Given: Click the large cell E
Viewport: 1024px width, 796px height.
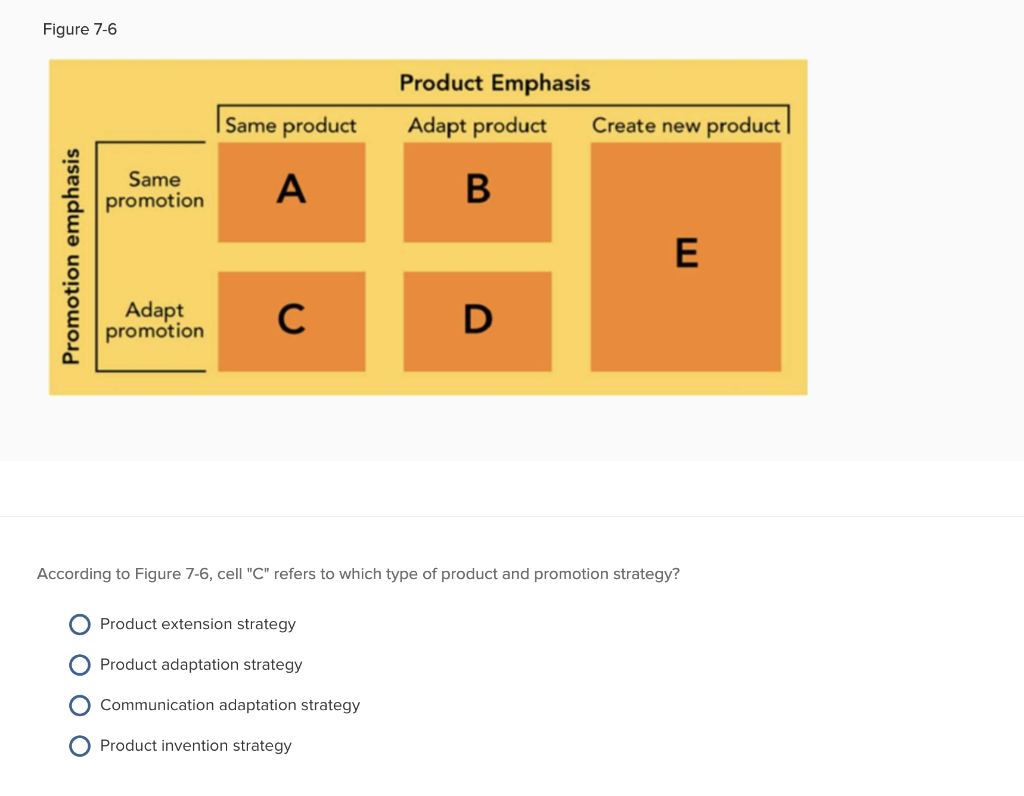Looking at the screenshot, I should point(687,255).
